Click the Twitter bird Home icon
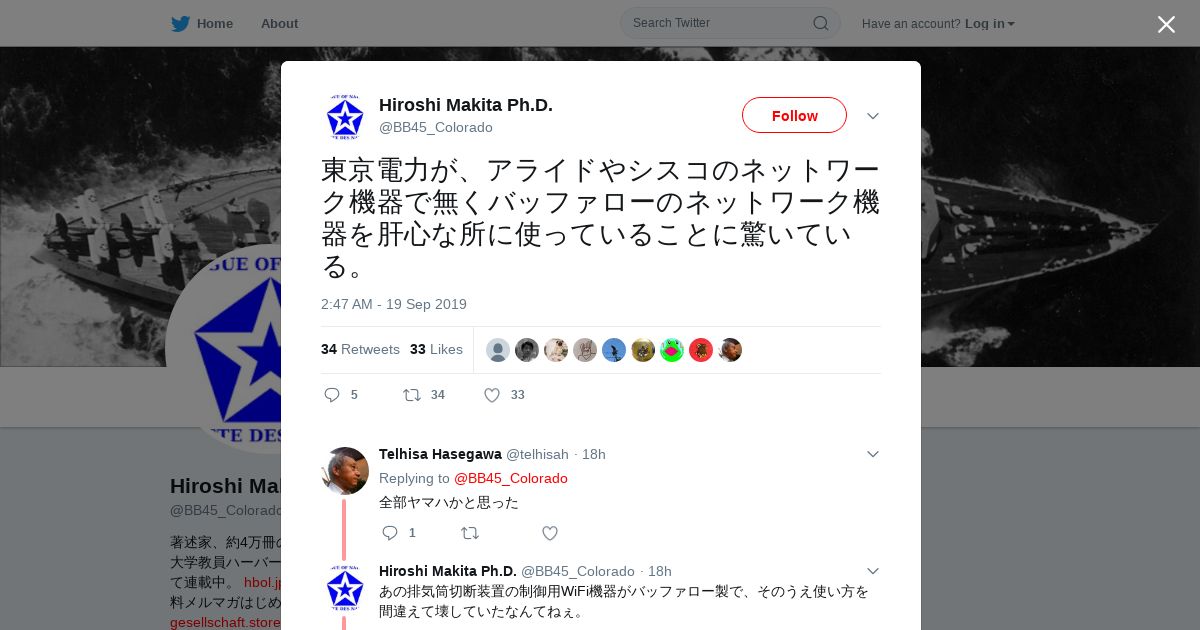Image resolution: width=1200 pixels, height=630 pixels. pyautogui.click(x=180, y=23)
